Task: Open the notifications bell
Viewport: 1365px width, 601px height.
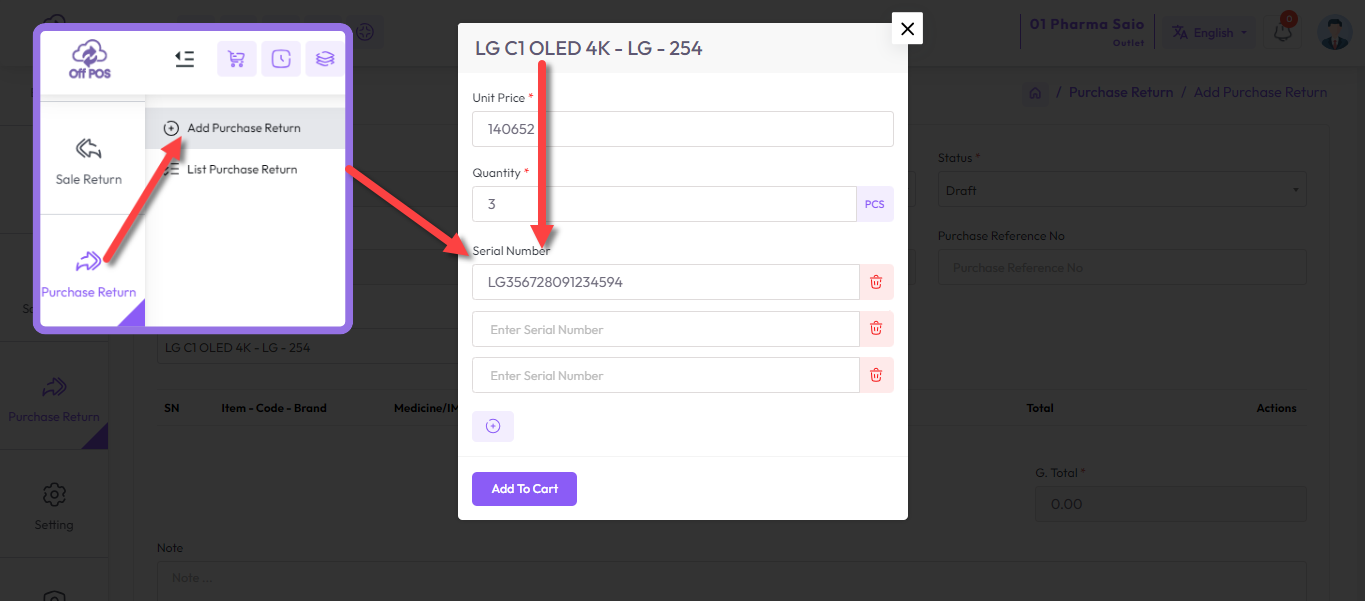Action: click(x=1282, y=32)
